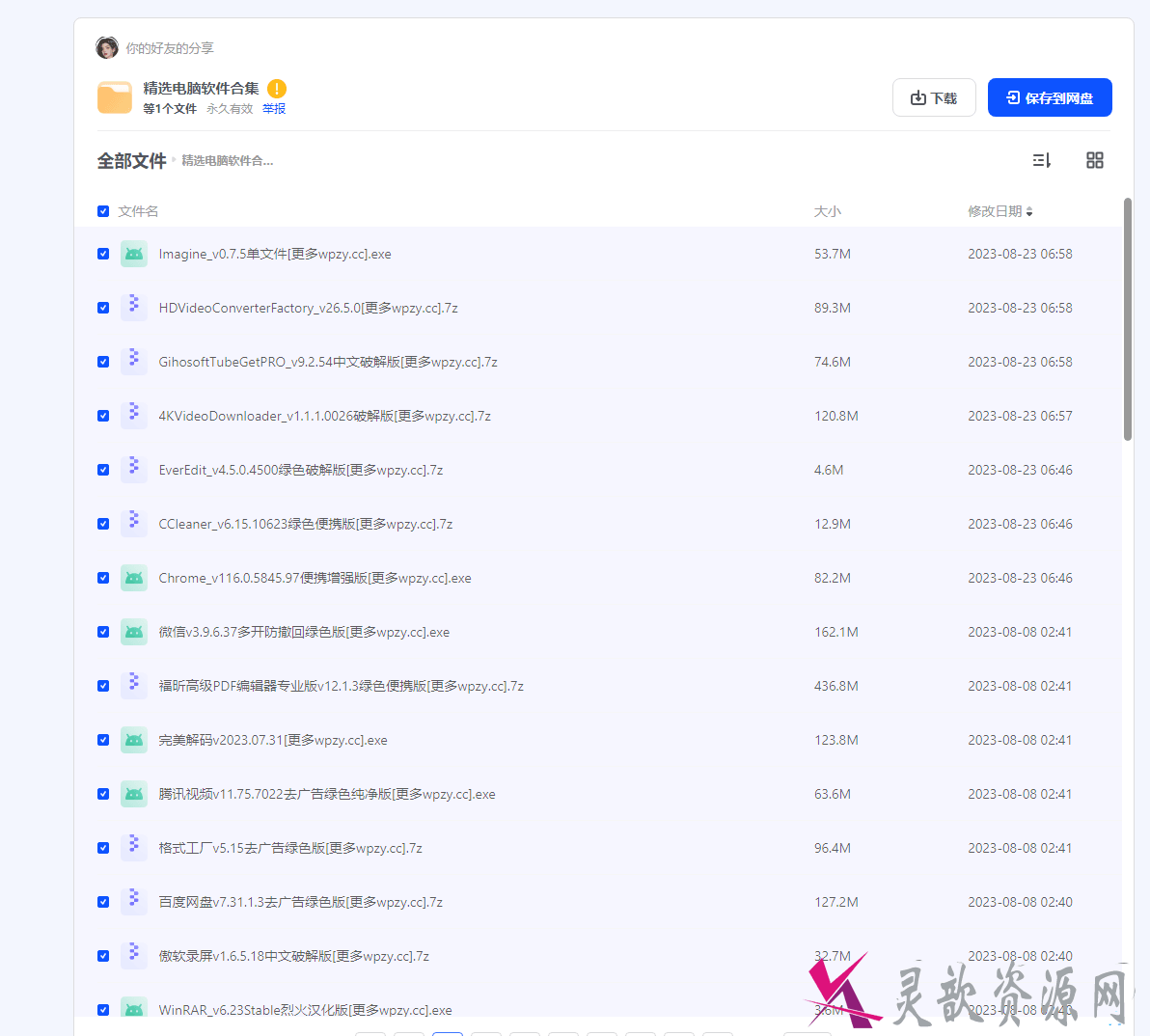Uncheck the CCleaner checkbox
Screen dimensions: 1150x1036
click(103, 524)
